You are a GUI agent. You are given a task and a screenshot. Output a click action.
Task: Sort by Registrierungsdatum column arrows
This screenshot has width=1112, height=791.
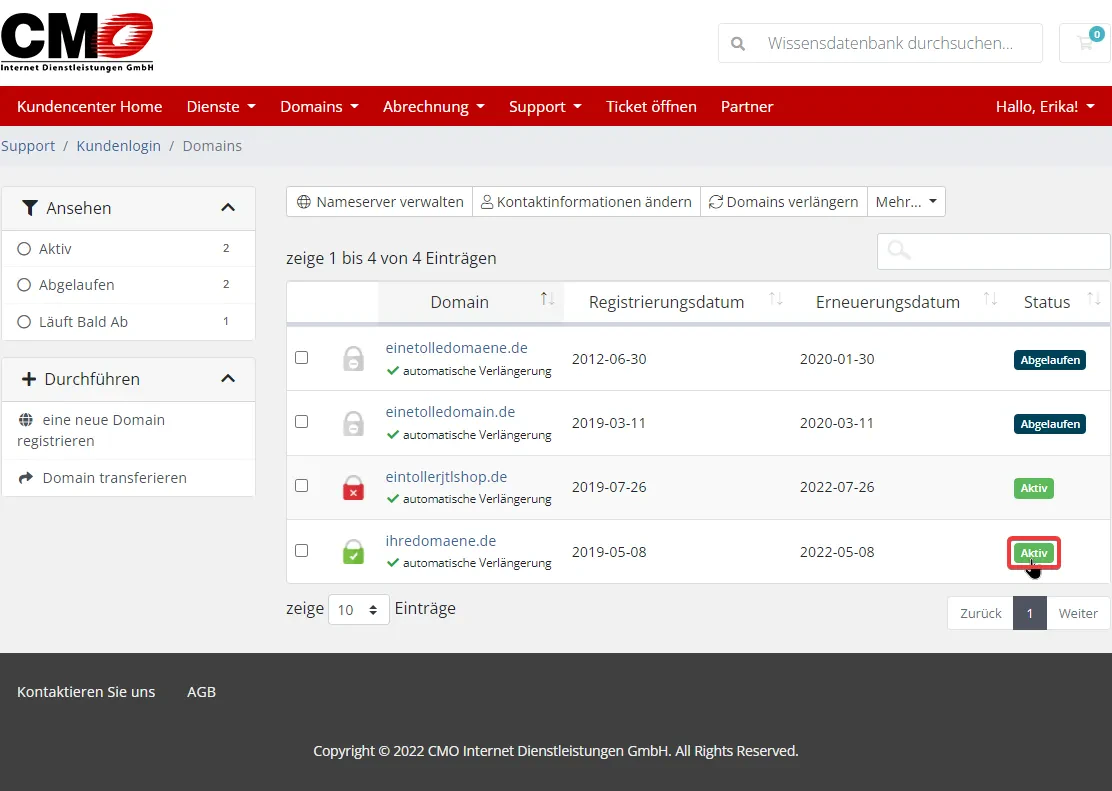coord(776,299)
